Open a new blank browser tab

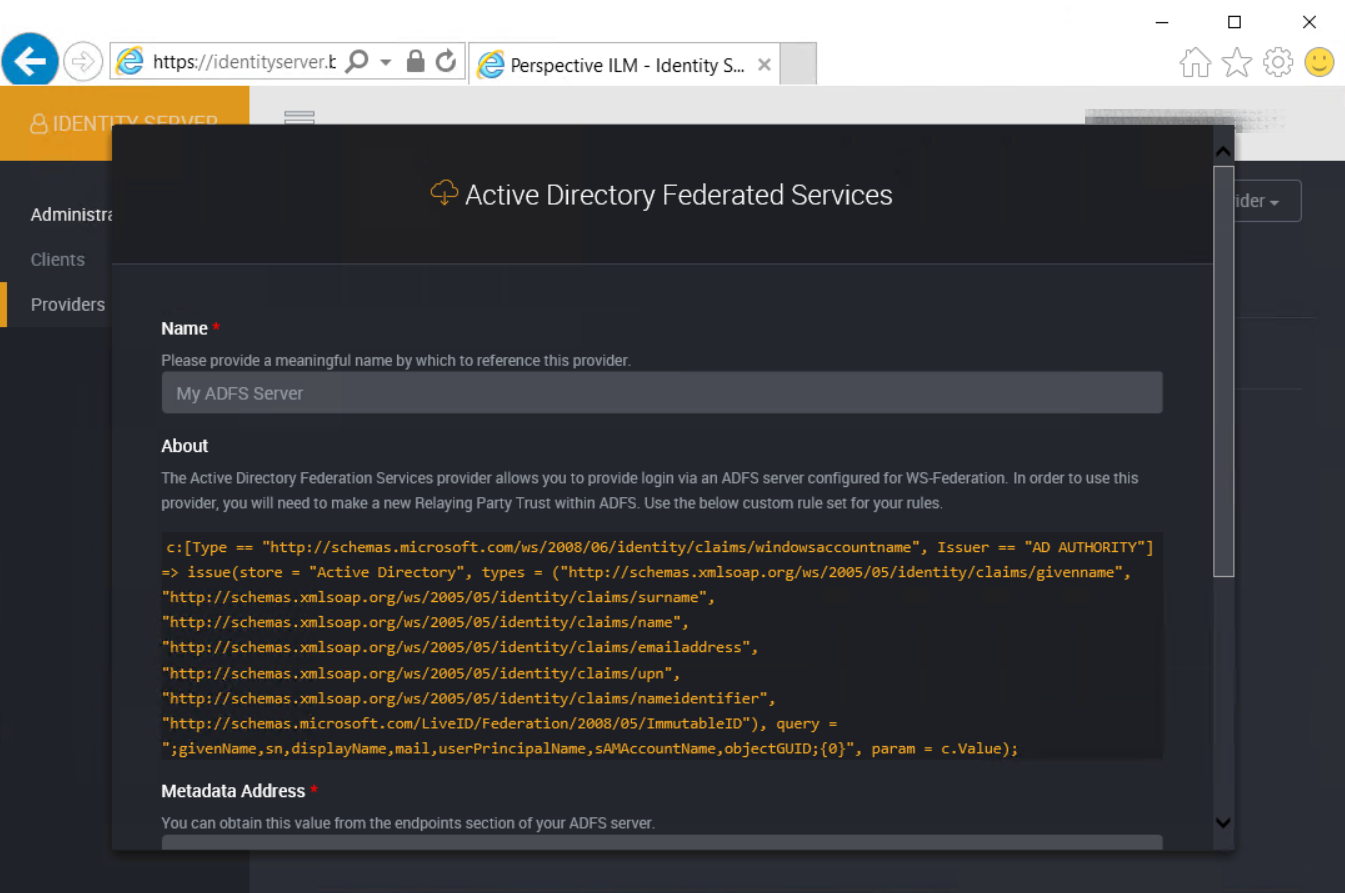click(x=798, y=65)
